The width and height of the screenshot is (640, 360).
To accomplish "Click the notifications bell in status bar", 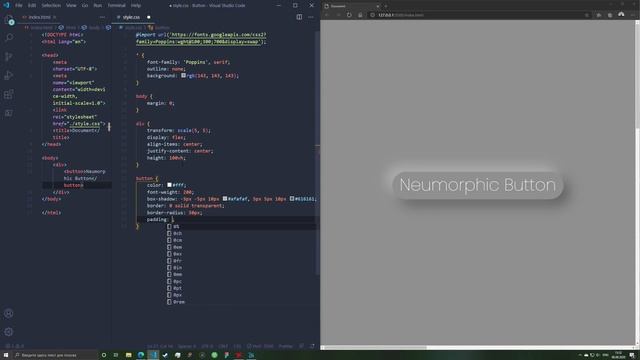I will (312, 346).
